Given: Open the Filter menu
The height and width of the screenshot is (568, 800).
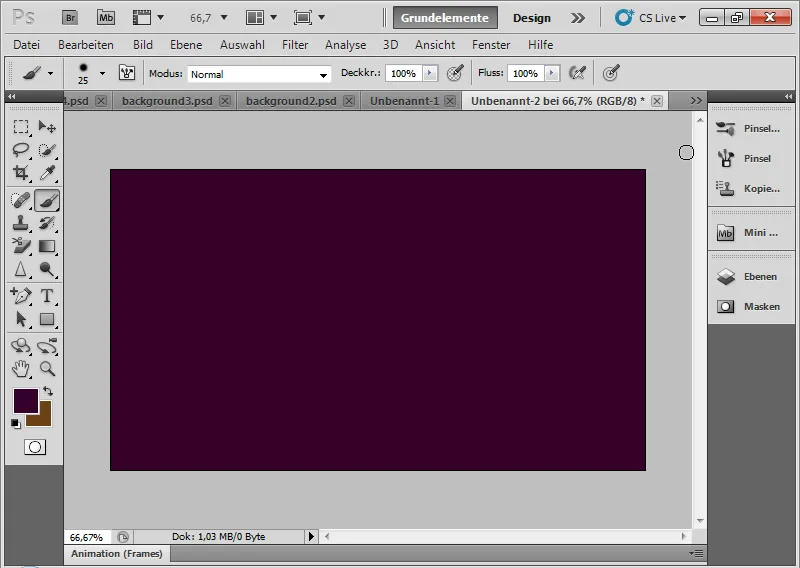Looking at the screenshot, I should (295, 45).
